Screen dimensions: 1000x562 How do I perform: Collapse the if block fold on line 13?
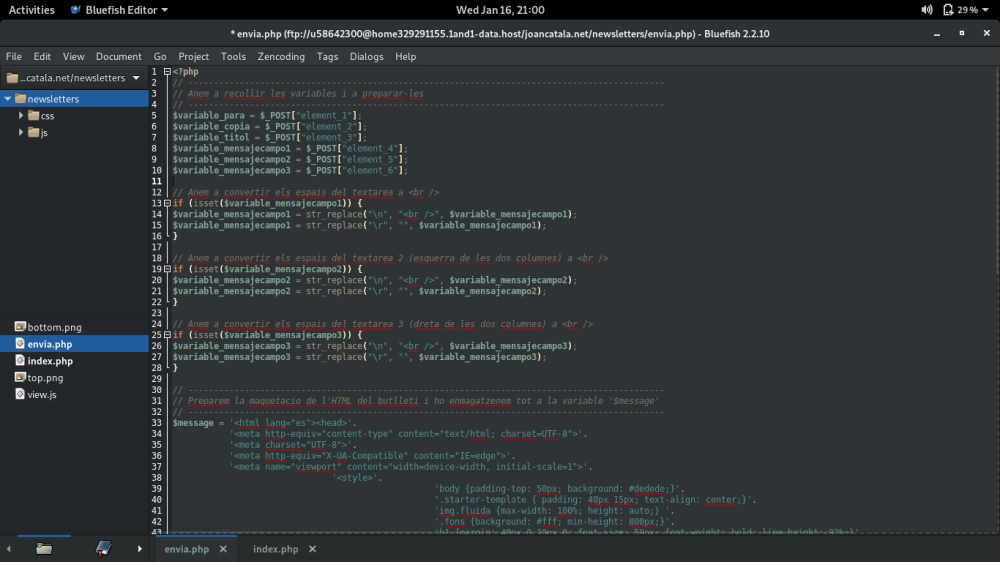167,203
